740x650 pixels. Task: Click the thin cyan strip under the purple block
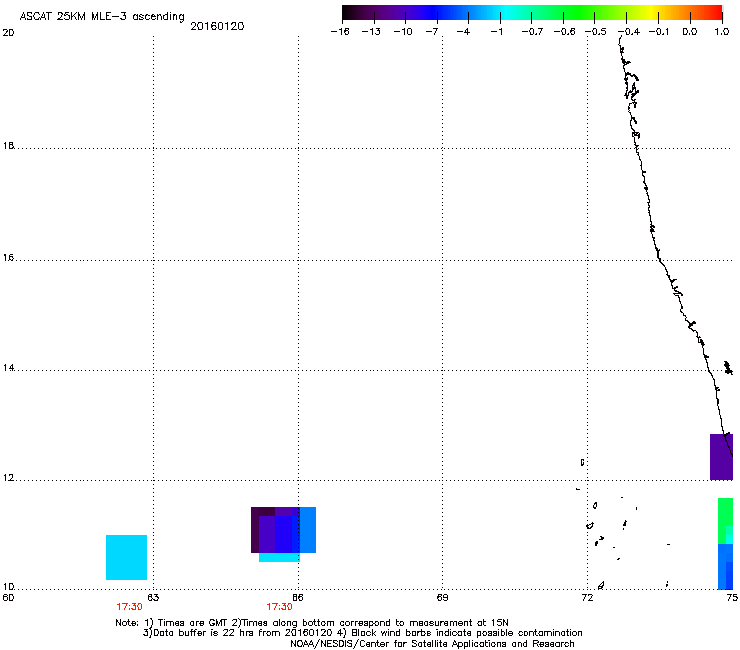279,557
